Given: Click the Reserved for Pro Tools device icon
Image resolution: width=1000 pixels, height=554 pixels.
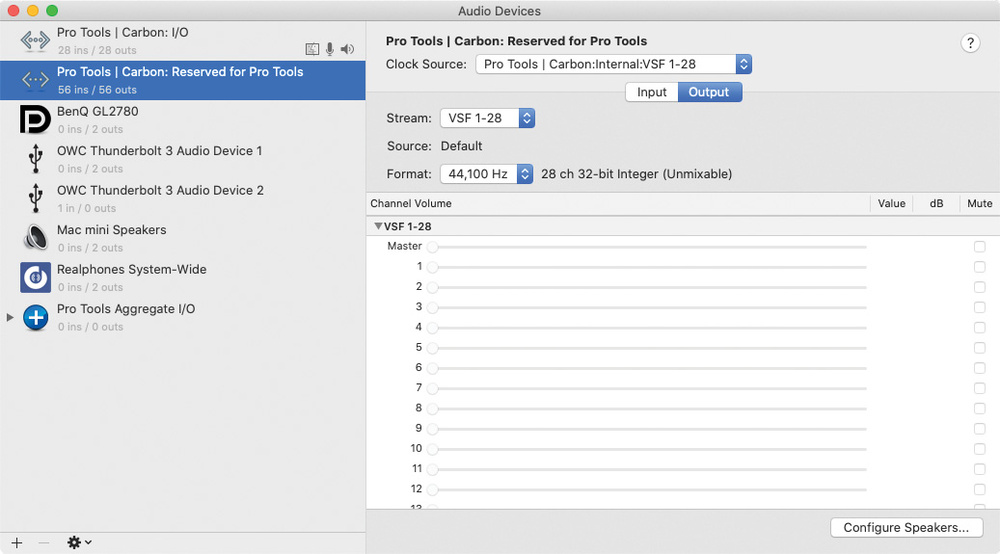Looking at the screenshot, I should coord(35,80).
